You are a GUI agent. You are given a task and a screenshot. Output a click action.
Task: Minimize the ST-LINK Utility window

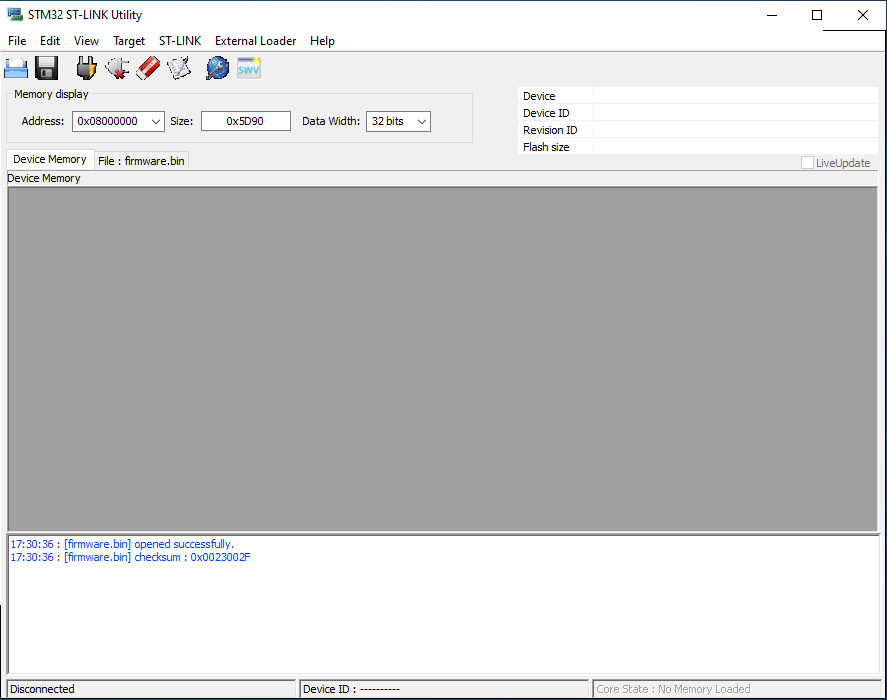click(x=772, y=15)
